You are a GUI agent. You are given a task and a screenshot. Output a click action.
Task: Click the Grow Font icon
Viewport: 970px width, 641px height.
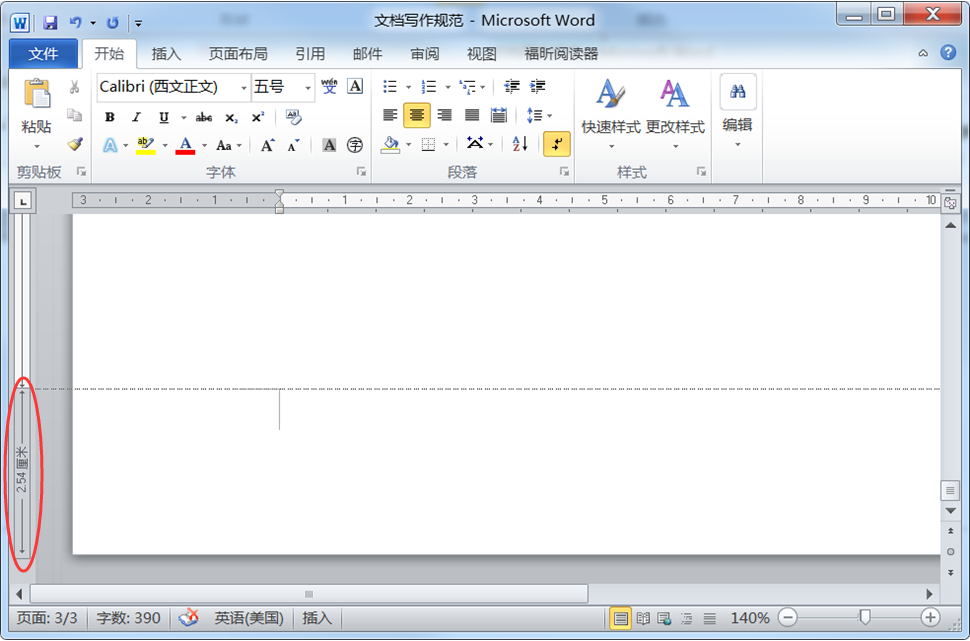pyautogui.click(x=267, y=145)
